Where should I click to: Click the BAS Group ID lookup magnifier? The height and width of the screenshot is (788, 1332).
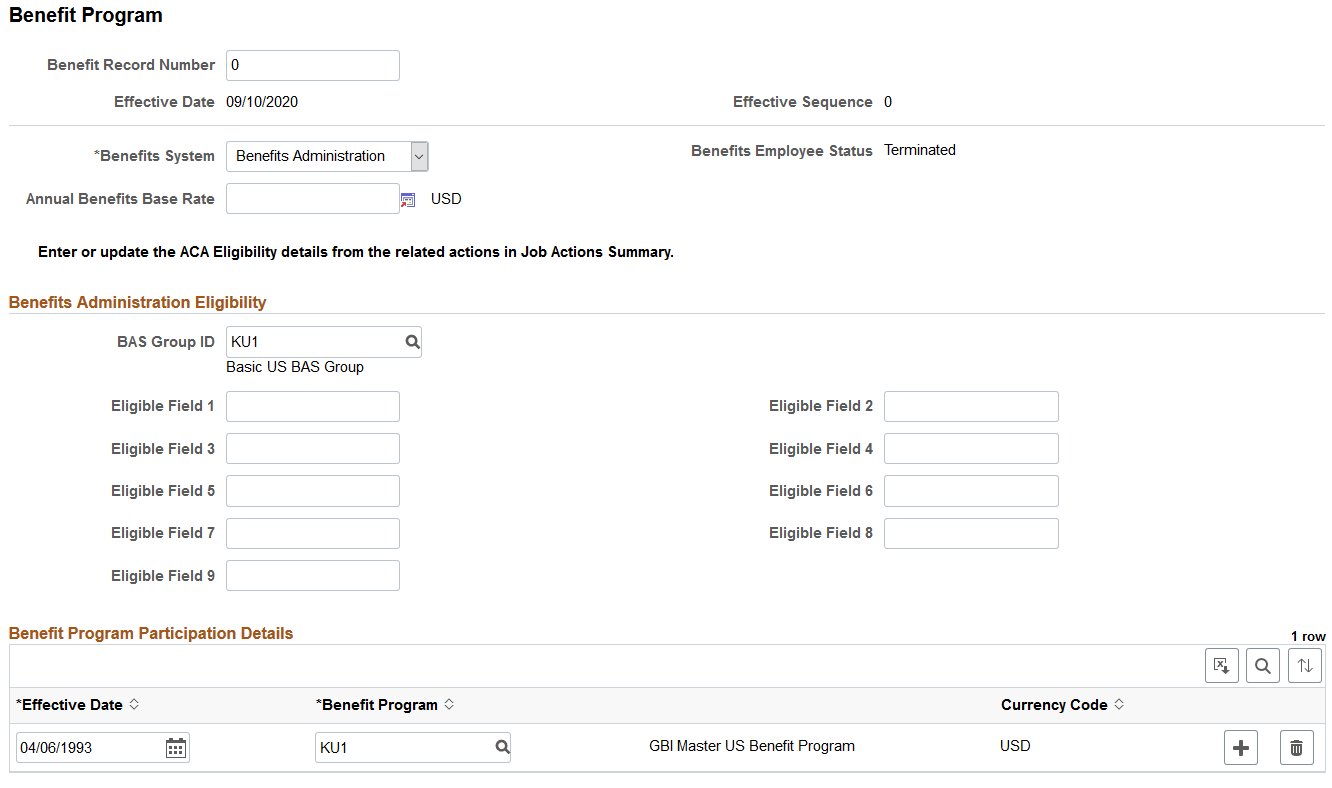click(412, 342)
